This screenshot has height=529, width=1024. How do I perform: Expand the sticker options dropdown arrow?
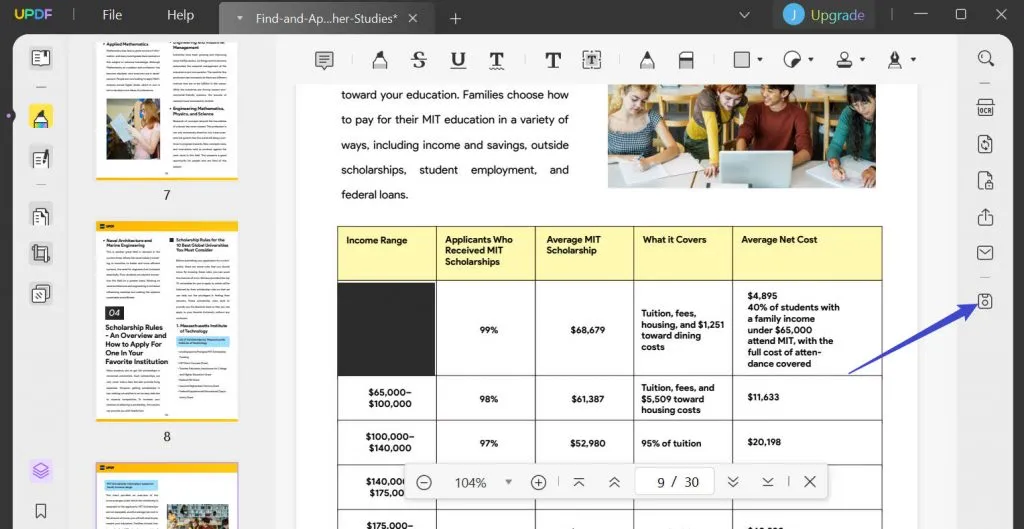[x=811, y=60]
